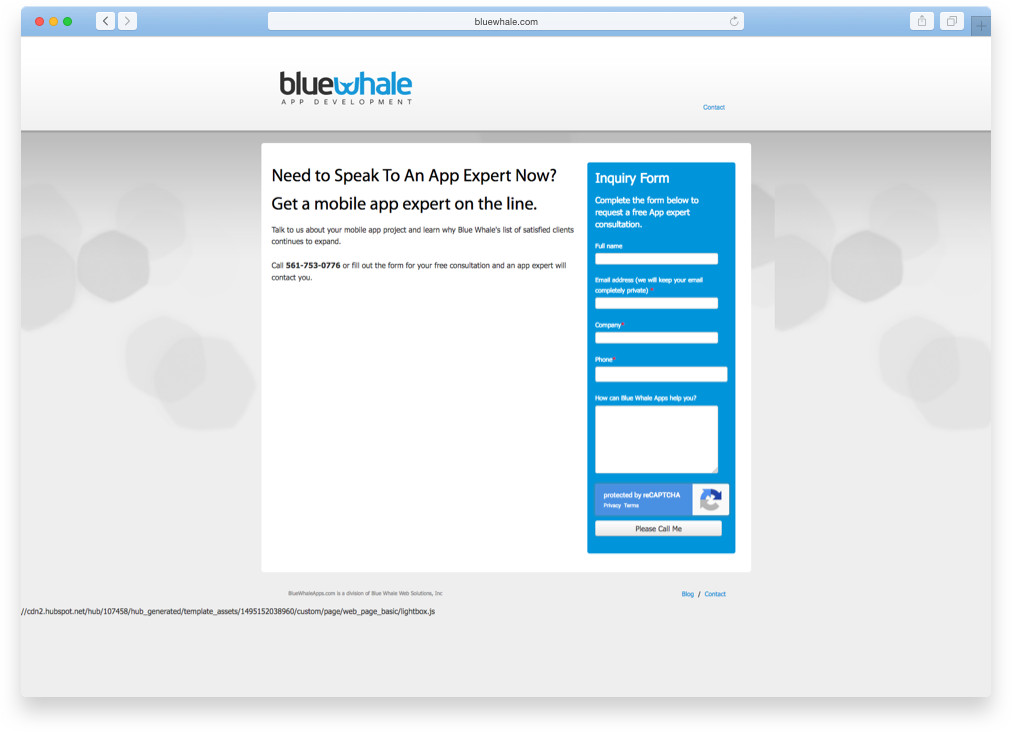Click the Full name input field
The width and height of the screenshot is (1012, 732).
click(x=656, y=259)
